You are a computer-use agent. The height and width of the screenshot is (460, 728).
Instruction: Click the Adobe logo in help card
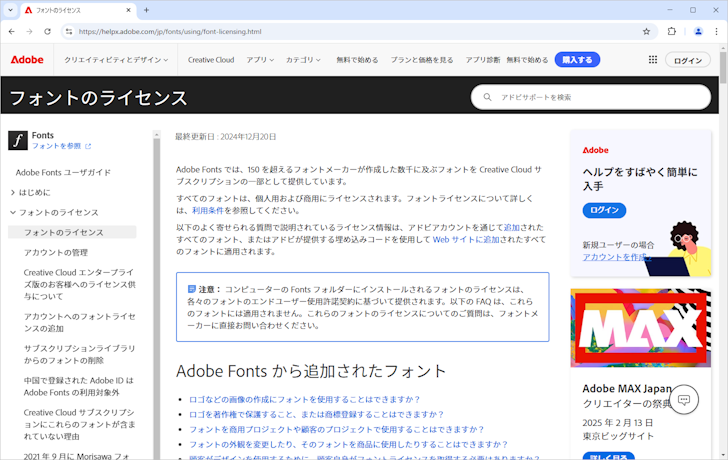(596, 150)
